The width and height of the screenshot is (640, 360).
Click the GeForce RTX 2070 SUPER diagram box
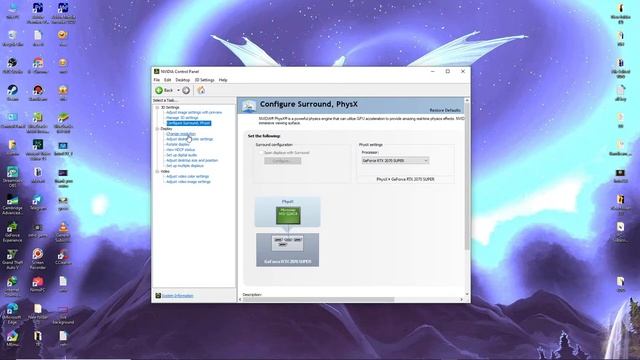point(287,250)
